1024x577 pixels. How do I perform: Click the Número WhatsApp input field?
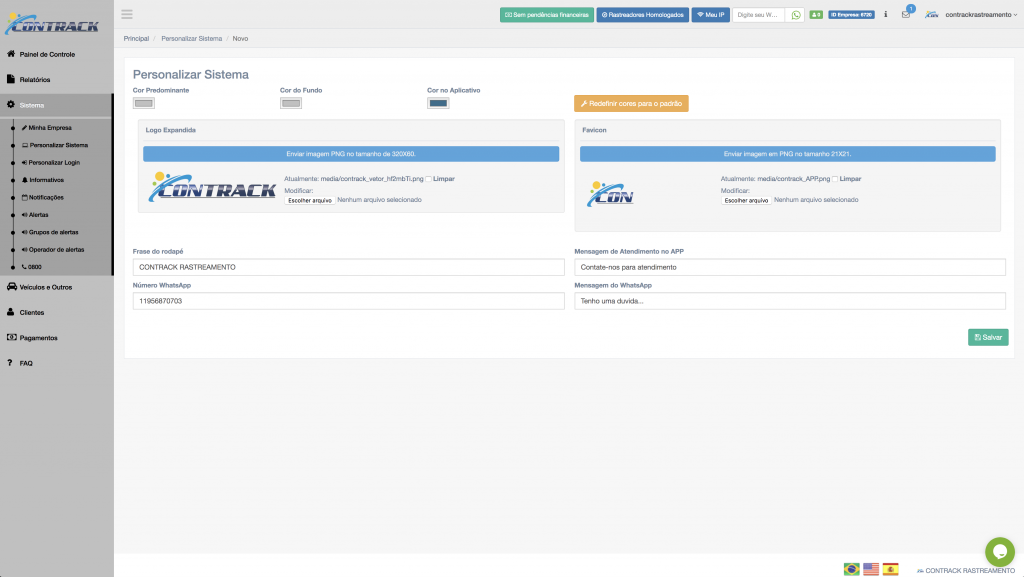click(348, 301)
